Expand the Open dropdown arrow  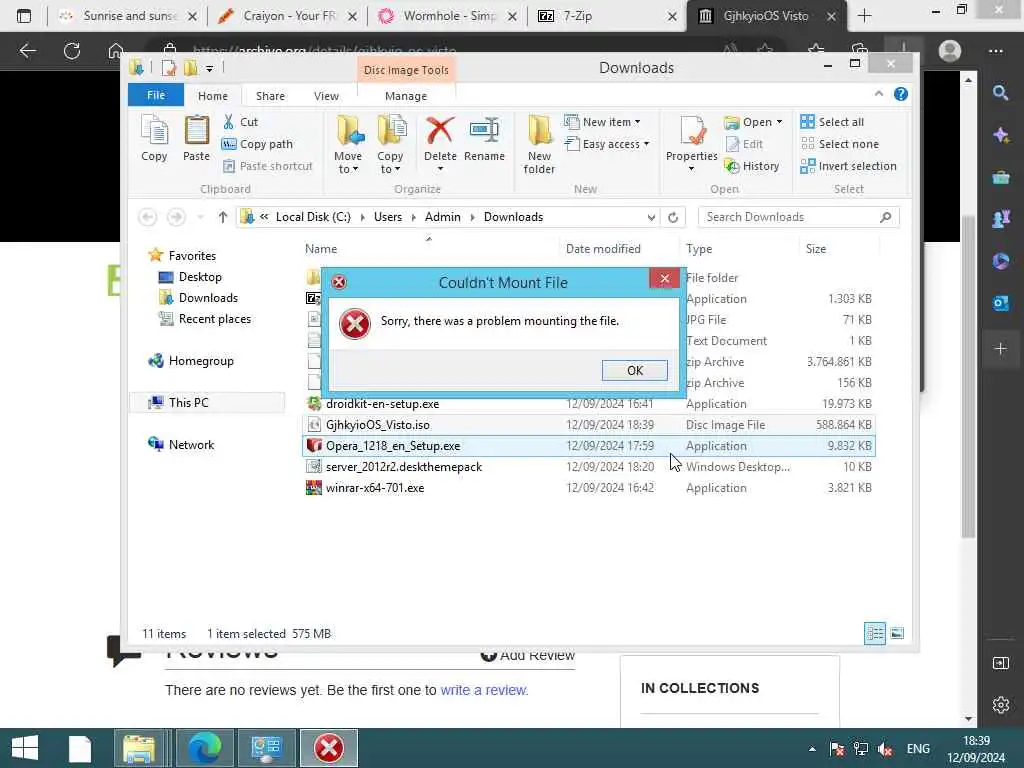click(x=779, y=121)
